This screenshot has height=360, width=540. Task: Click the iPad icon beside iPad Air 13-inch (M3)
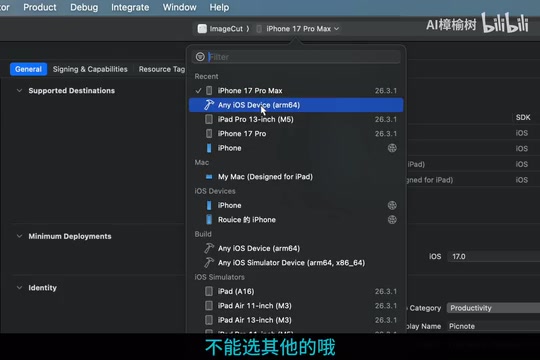[x=209, y=320]
